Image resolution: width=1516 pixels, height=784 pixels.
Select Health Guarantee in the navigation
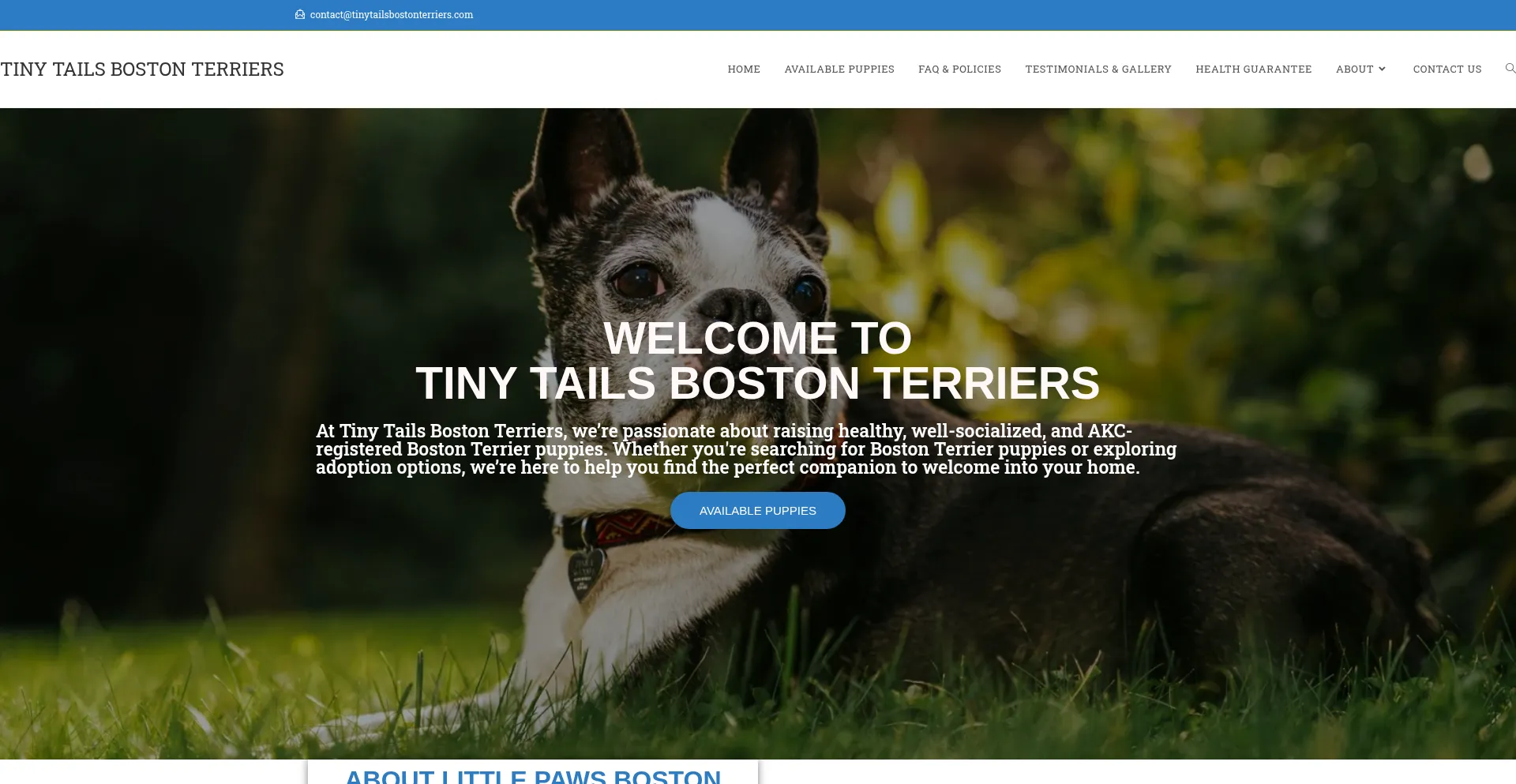(1254, 69)
